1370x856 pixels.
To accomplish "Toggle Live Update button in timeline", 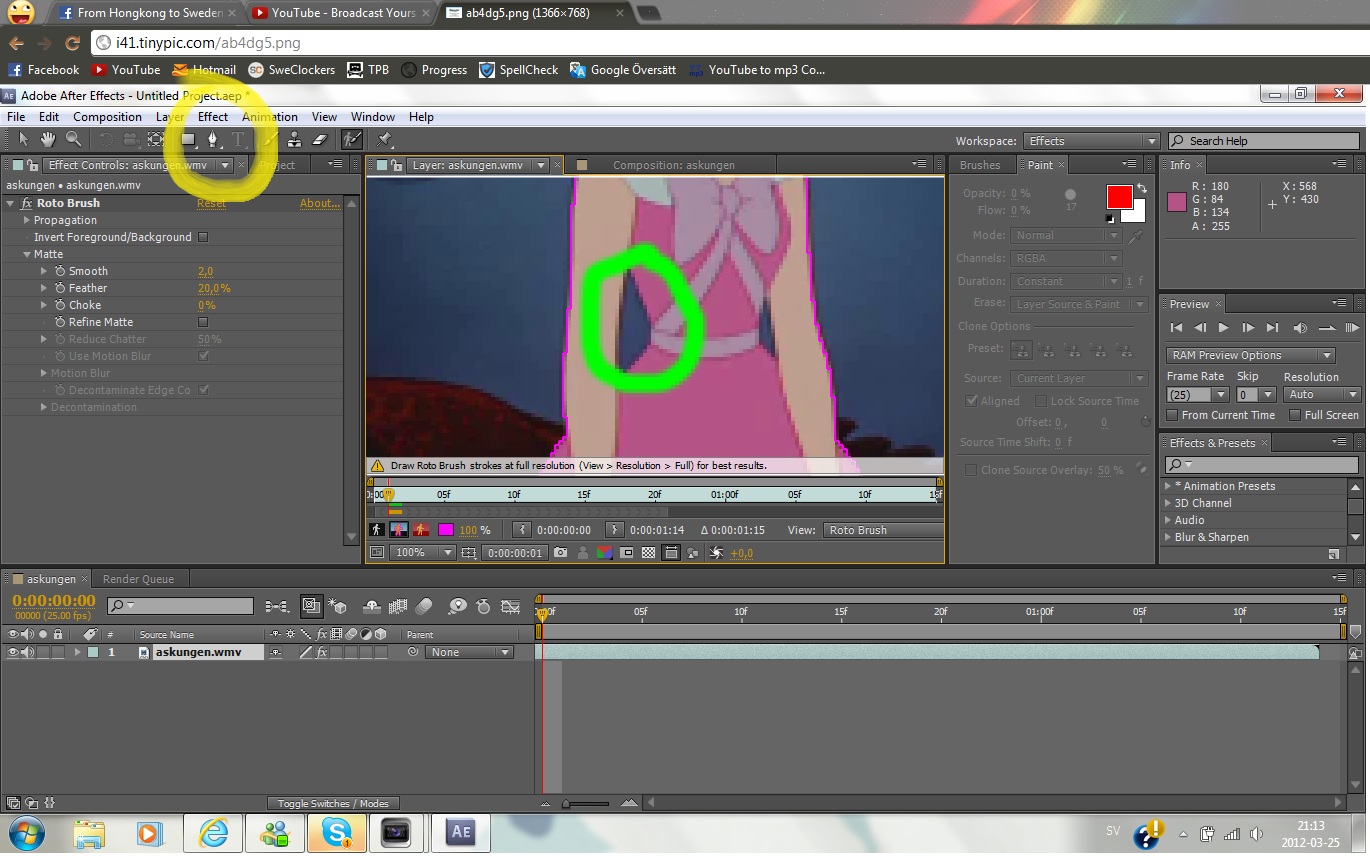I will point(311,606).
